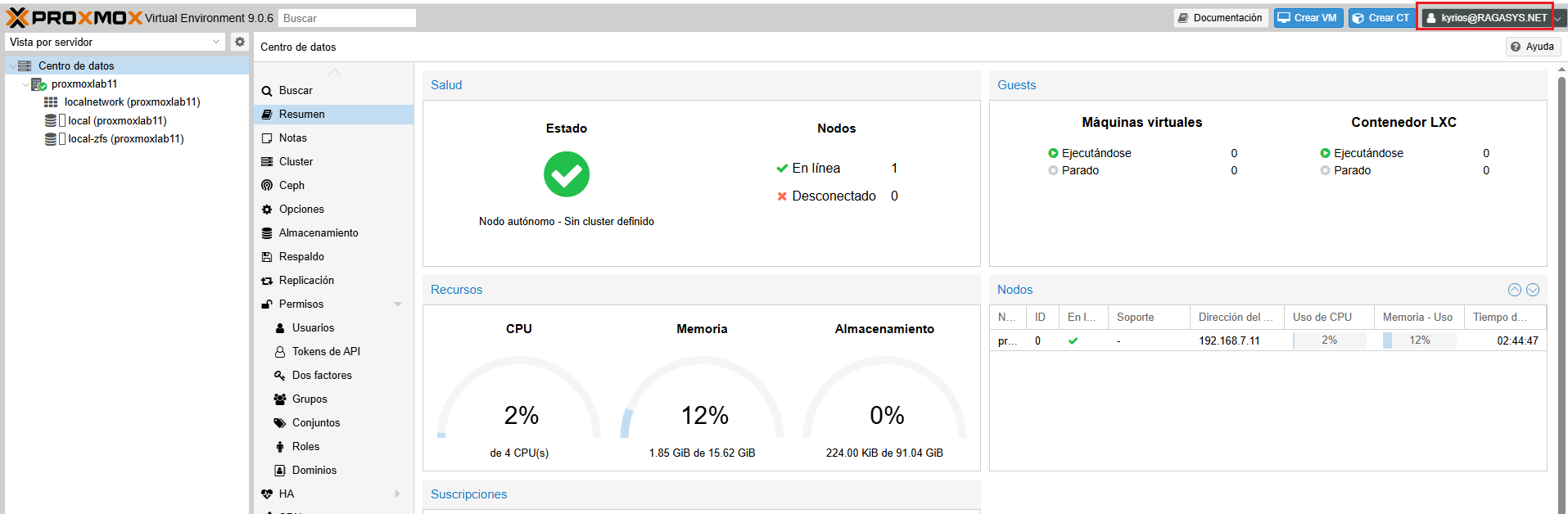Click the localnetwork grid icon
Screen dimensions: 1568x514
pos(51,102)
